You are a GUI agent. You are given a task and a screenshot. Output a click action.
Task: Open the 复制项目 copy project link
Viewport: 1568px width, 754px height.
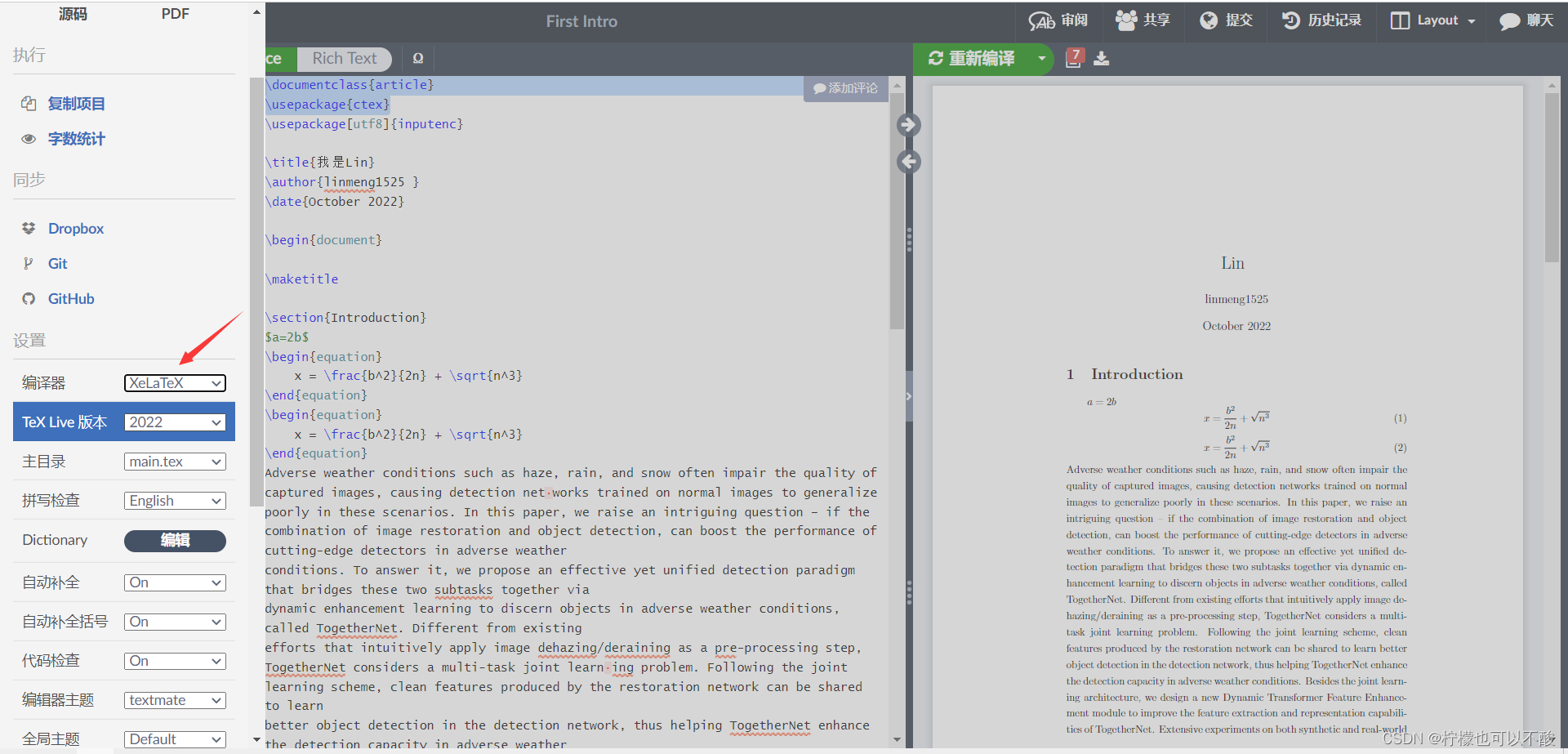click(x=76, y=104)
